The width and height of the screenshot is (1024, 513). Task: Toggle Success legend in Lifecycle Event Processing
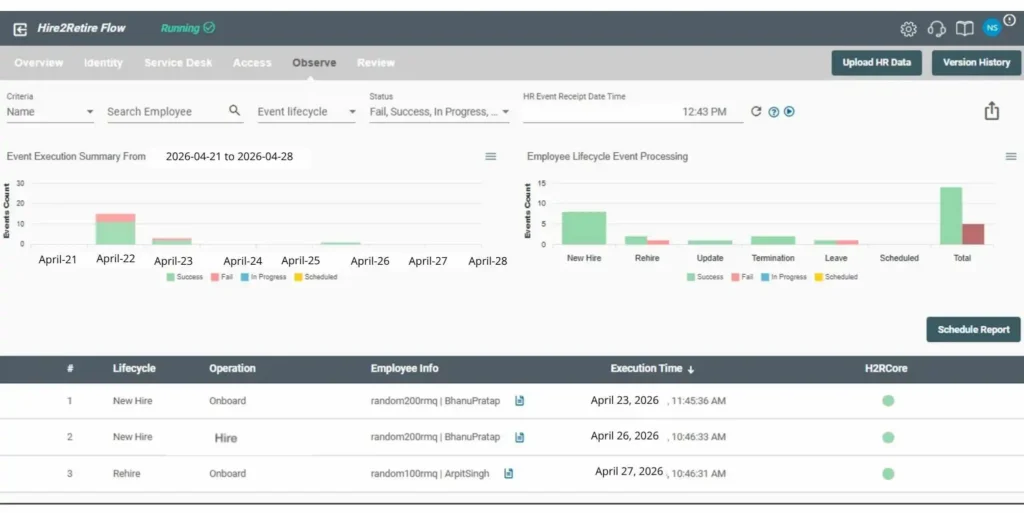click(705, 277)
